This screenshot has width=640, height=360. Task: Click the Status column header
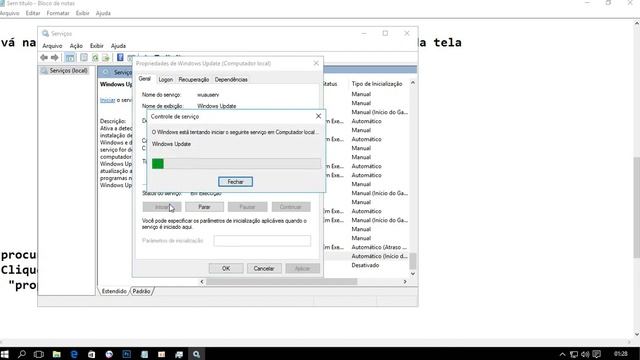tap(330, 84)
